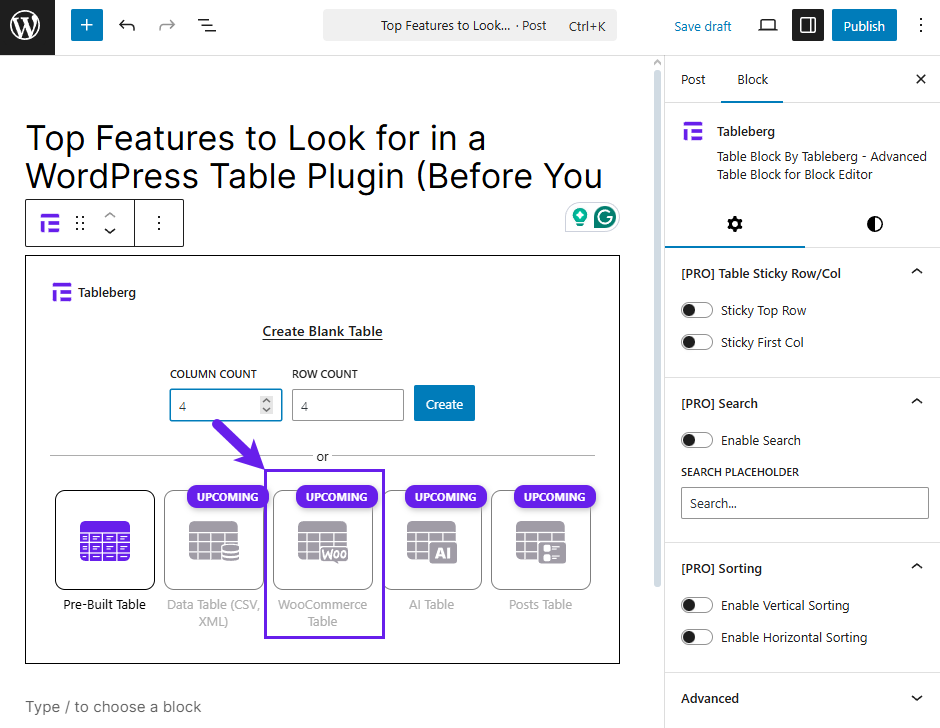
Task: Toggle Sticky Top Row
Action: (697, 310)
